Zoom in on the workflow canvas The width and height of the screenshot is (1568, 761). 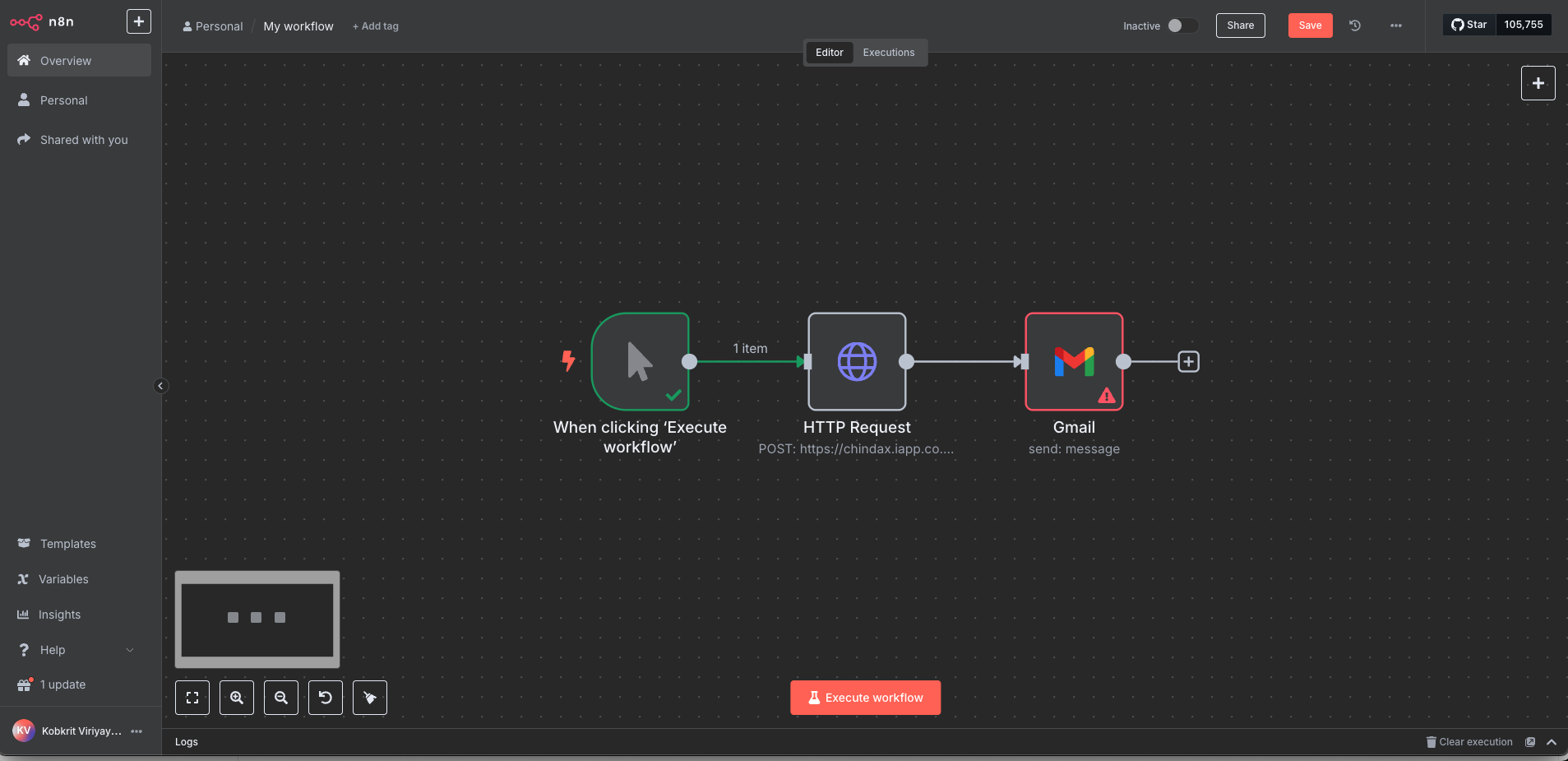point(237,698)
